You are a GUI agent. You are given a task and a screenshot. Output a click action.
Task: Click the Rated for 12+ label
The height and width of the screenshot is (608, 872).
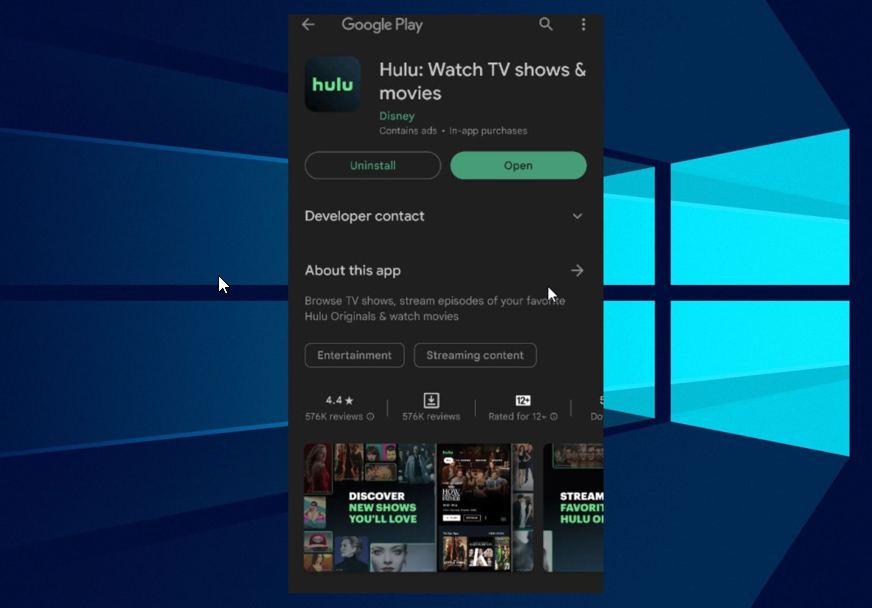pos(517,417)
